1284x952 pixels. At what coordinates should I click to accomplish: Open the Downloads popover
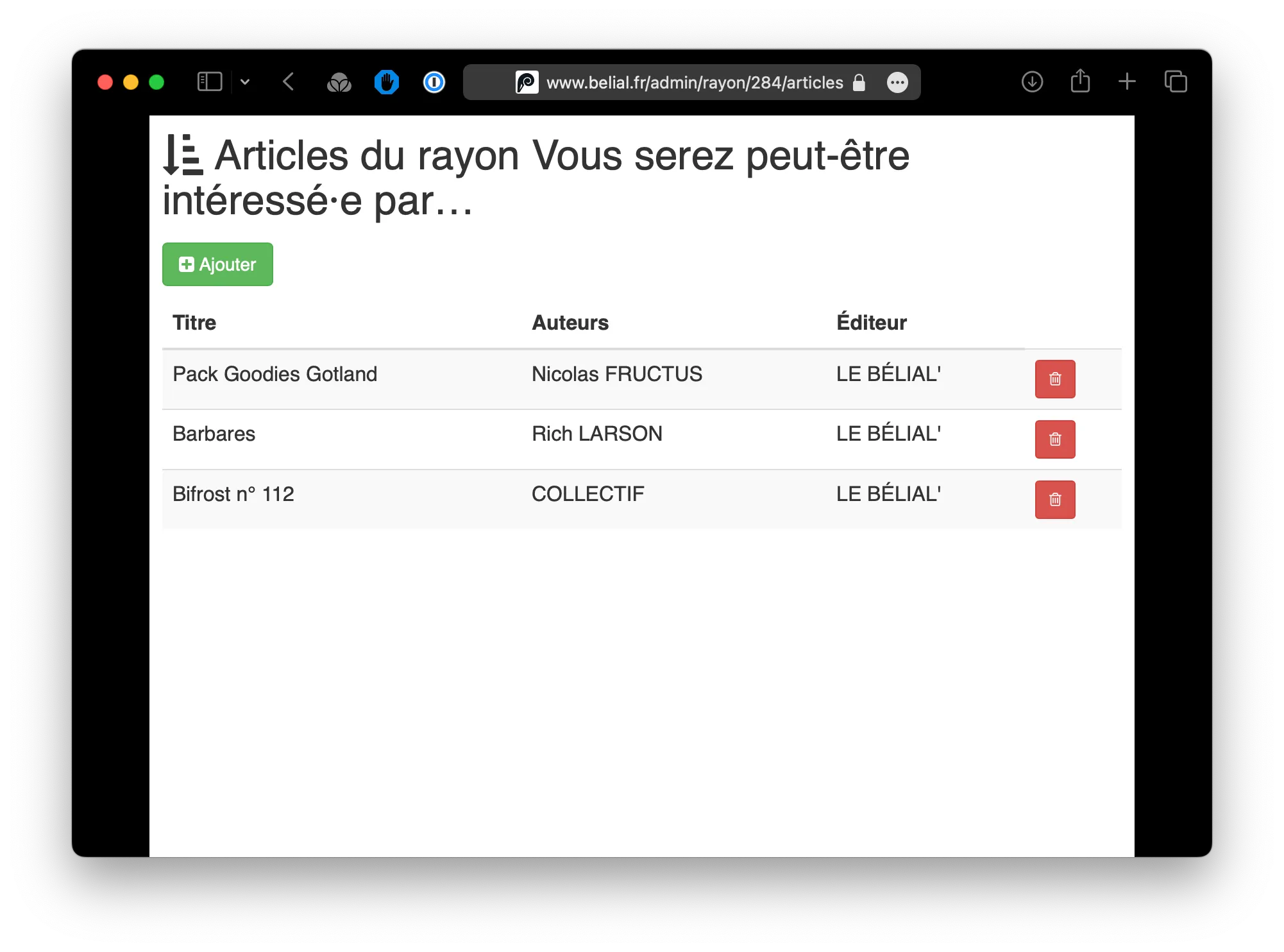[1032, 82]
